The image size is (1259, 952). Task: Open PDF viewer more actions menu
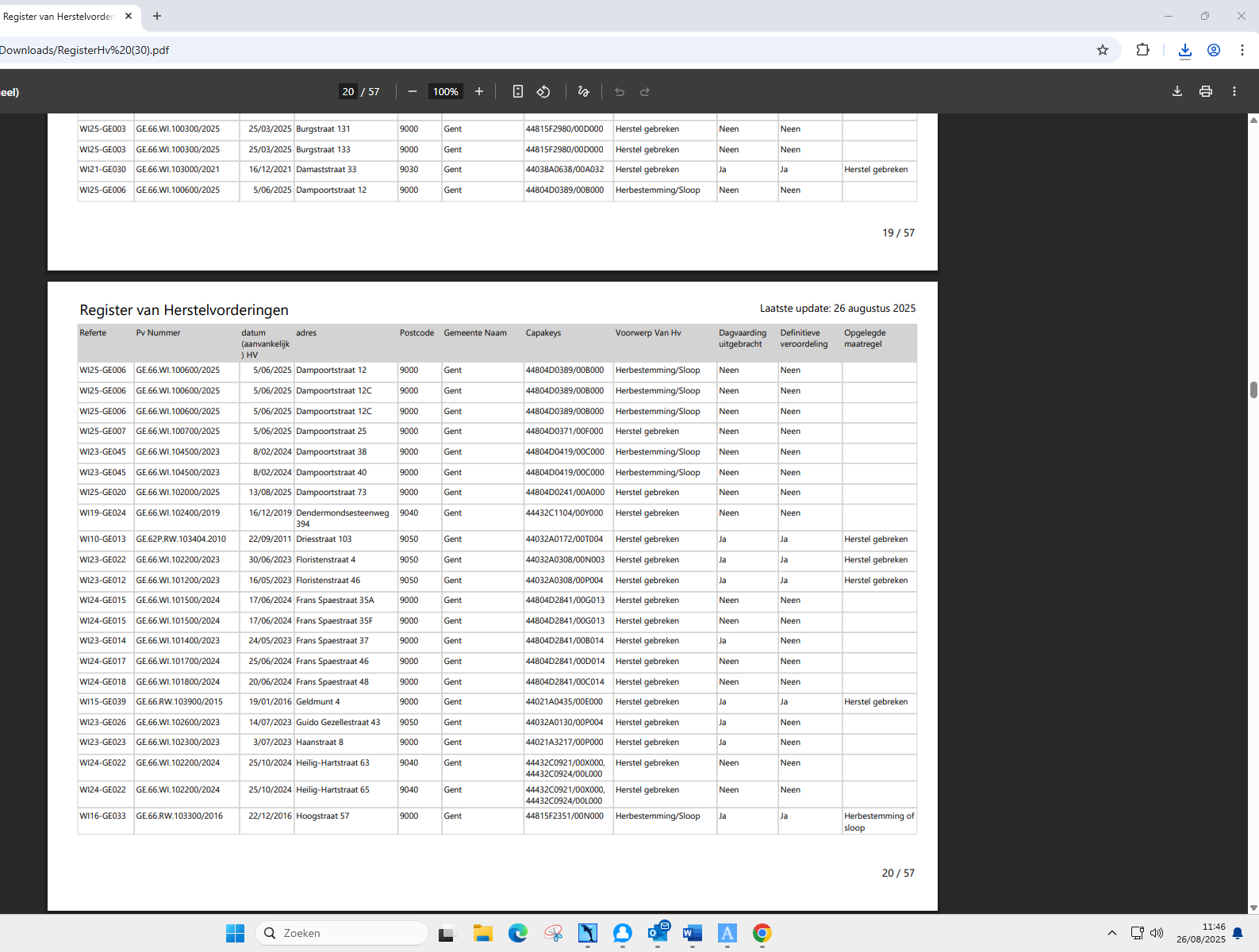click(1234, 91)
